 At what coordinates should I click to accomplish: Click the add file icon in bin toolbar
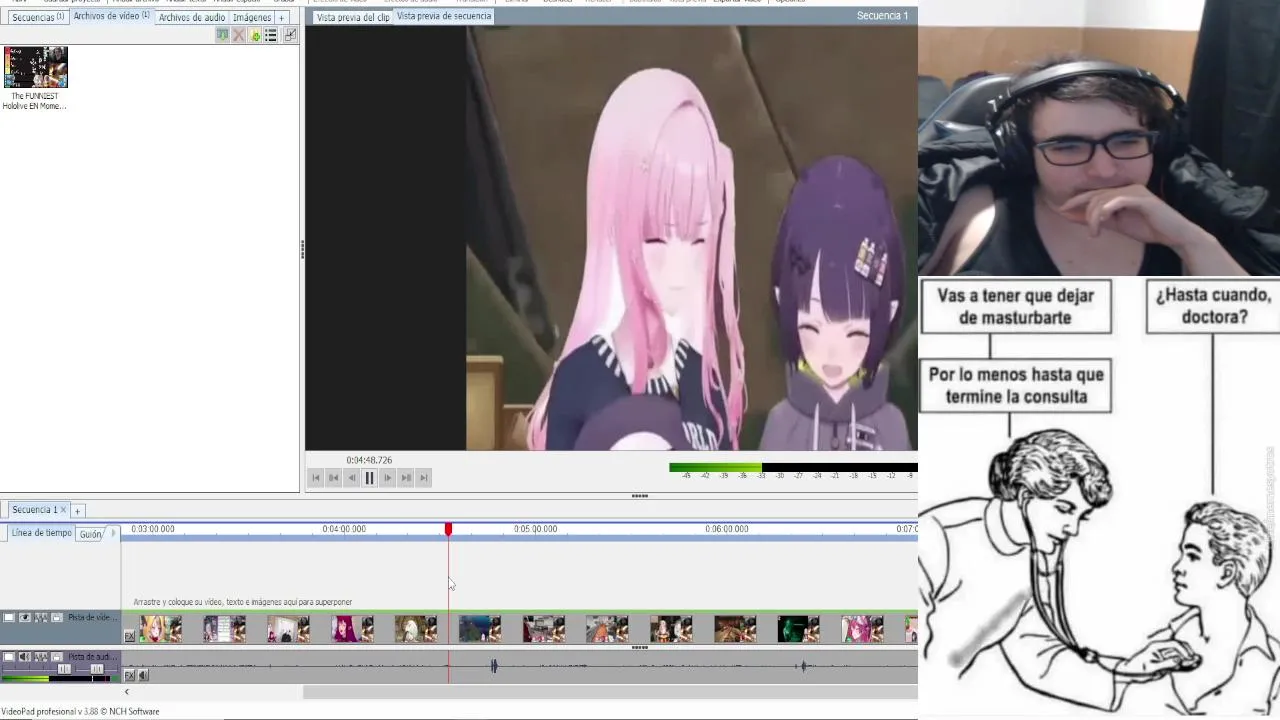(x=255, y=35)
